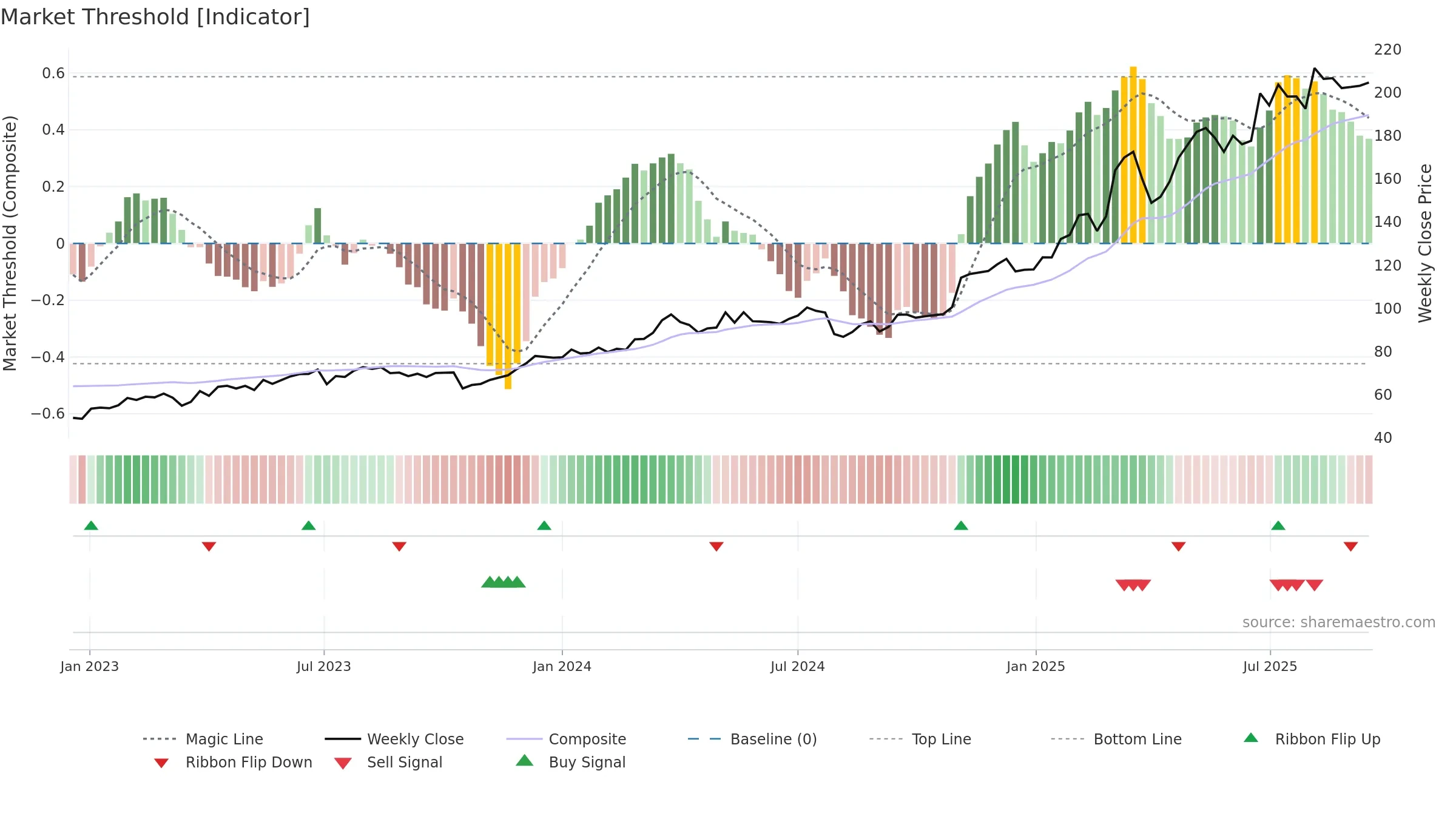Click the Ribbon Flip Up marker just after Jul 2025
Viewport: 1456px width, 819px height.
click(x=1278, y=525)
